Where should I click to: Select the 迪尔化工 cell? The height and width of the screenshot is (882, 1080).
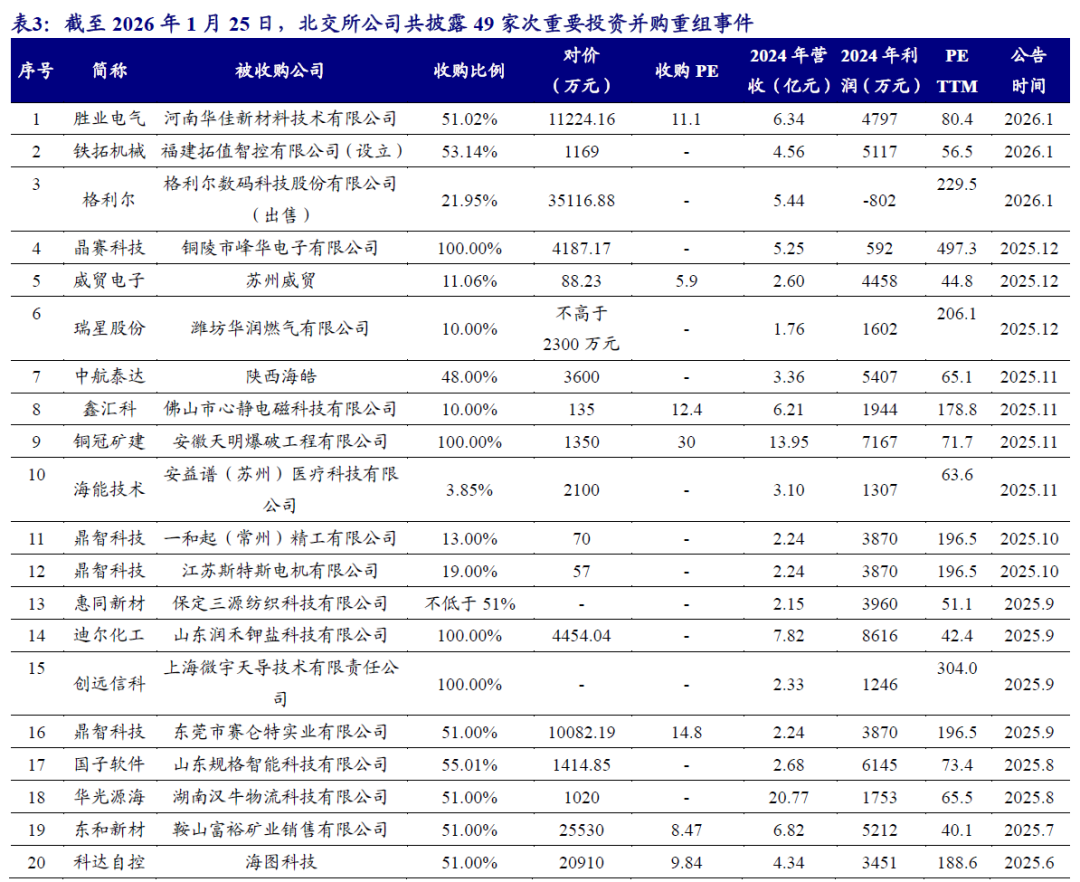110,635
